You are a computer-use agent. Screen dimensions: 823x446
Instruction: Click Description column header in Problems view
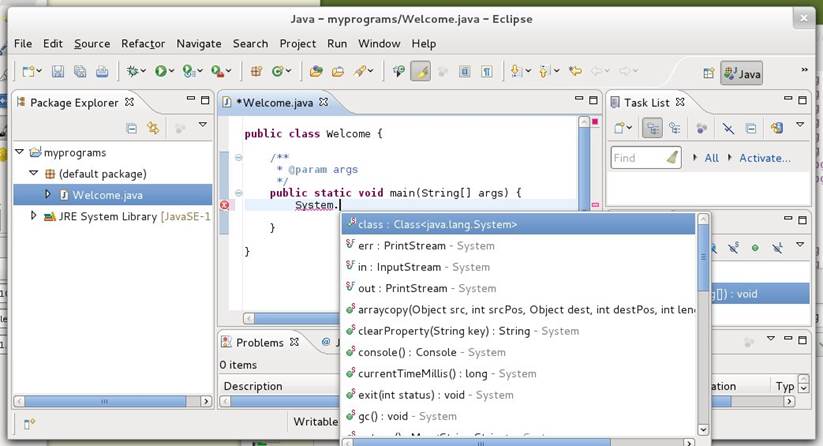[x=253, y=386]
